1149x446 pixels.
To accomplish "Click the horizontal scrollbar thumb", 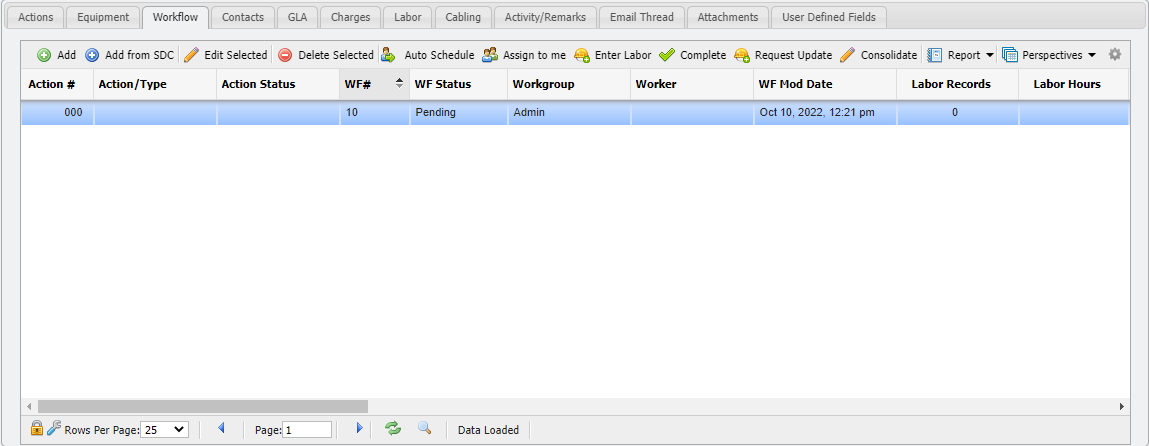I will (200, 406).
